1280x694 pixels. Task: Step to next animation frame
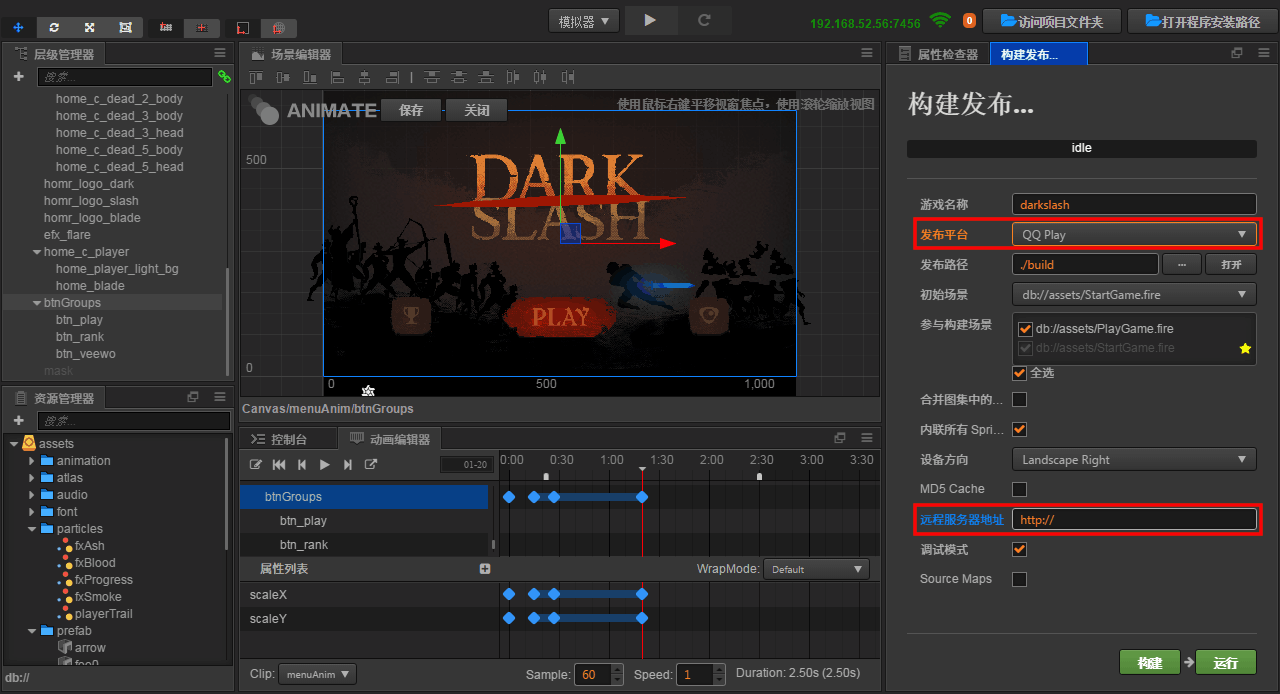pos(347,465)
